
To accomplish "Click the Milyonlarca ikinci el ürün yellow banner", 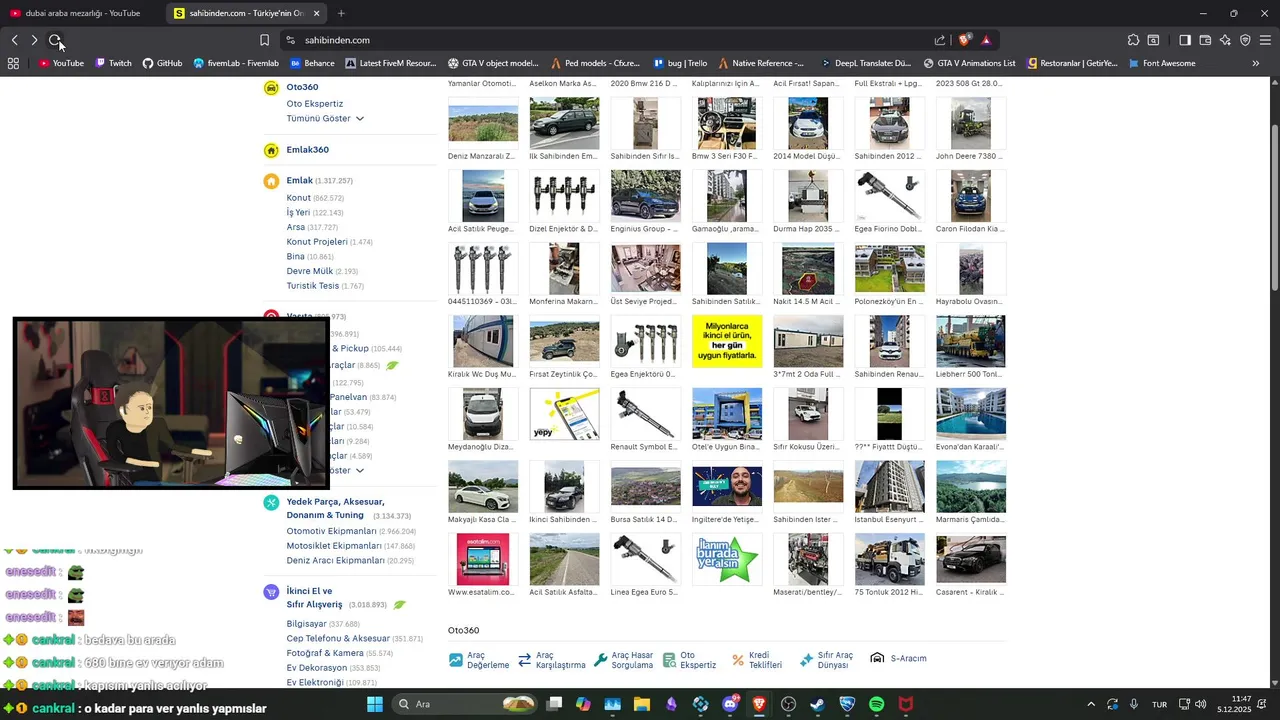I will click(727, 341).
